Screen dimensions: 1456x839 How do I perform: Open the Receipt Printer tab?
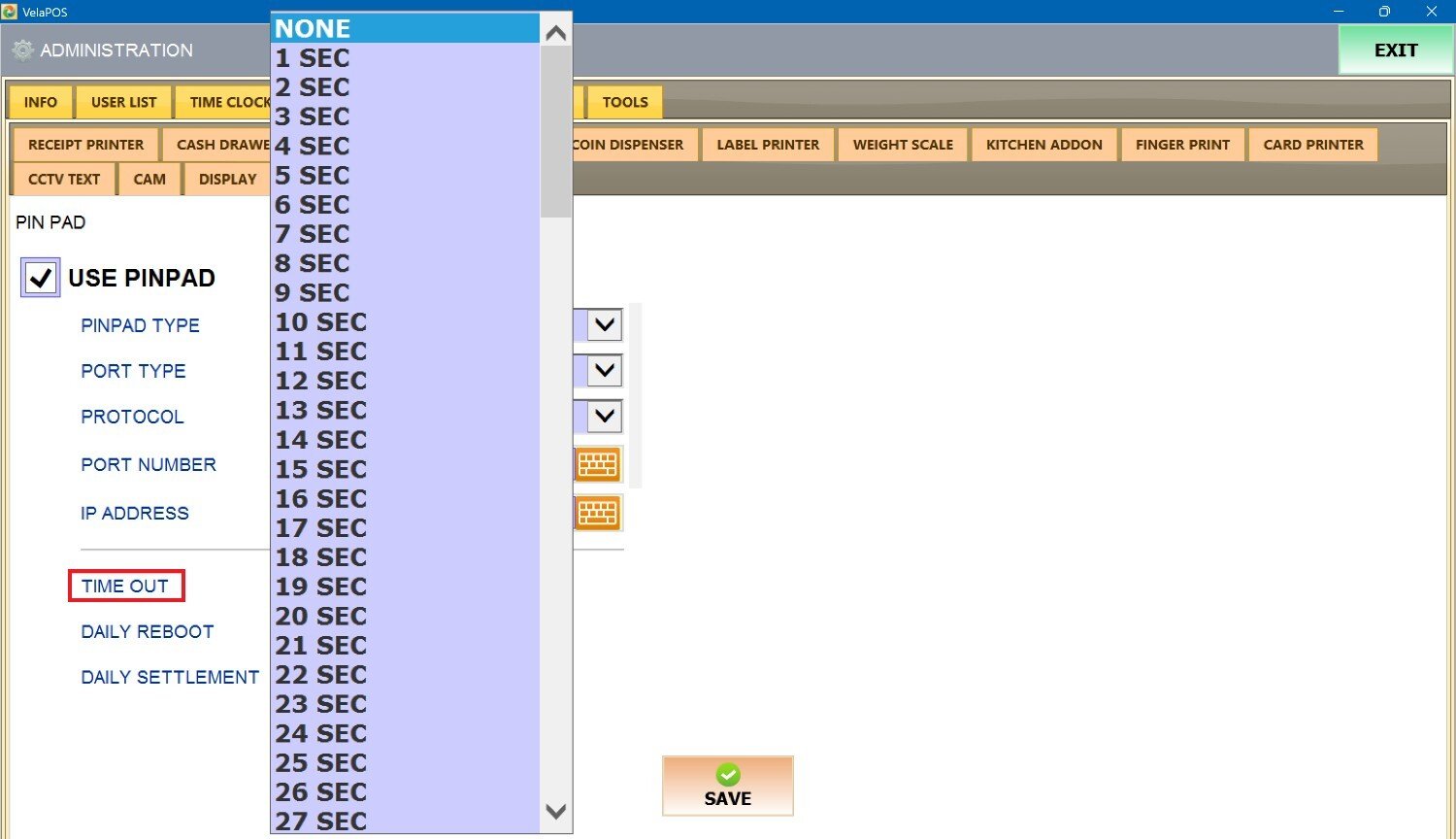85,145
